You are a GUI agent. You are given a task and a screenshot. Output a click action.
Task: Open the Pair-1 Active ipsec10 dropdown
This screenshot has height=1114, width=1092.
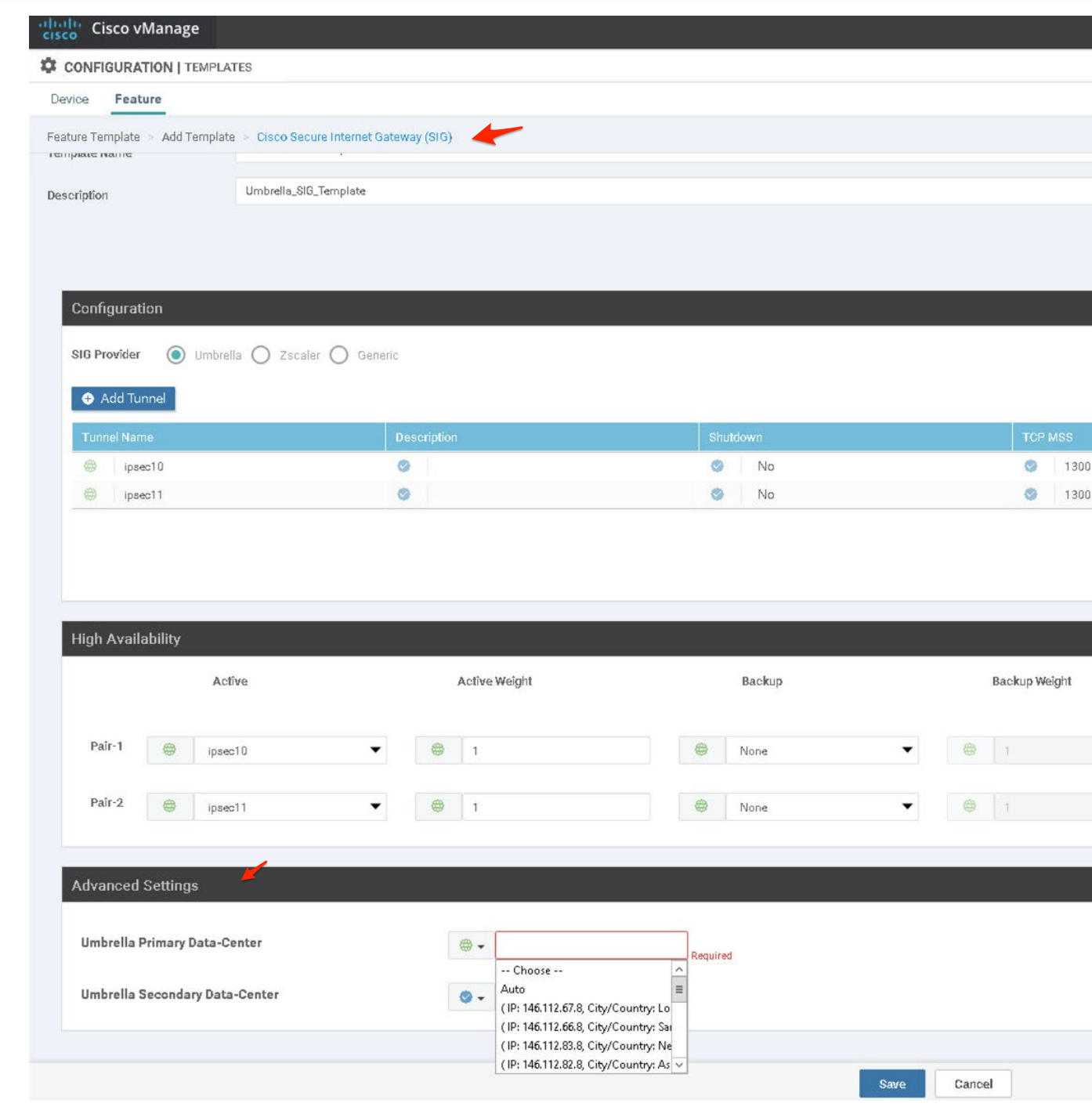point(290,751)
